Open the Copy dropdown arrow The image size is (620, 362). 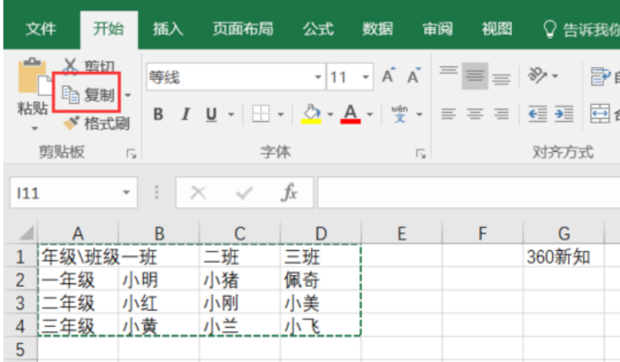coord(128,95)
